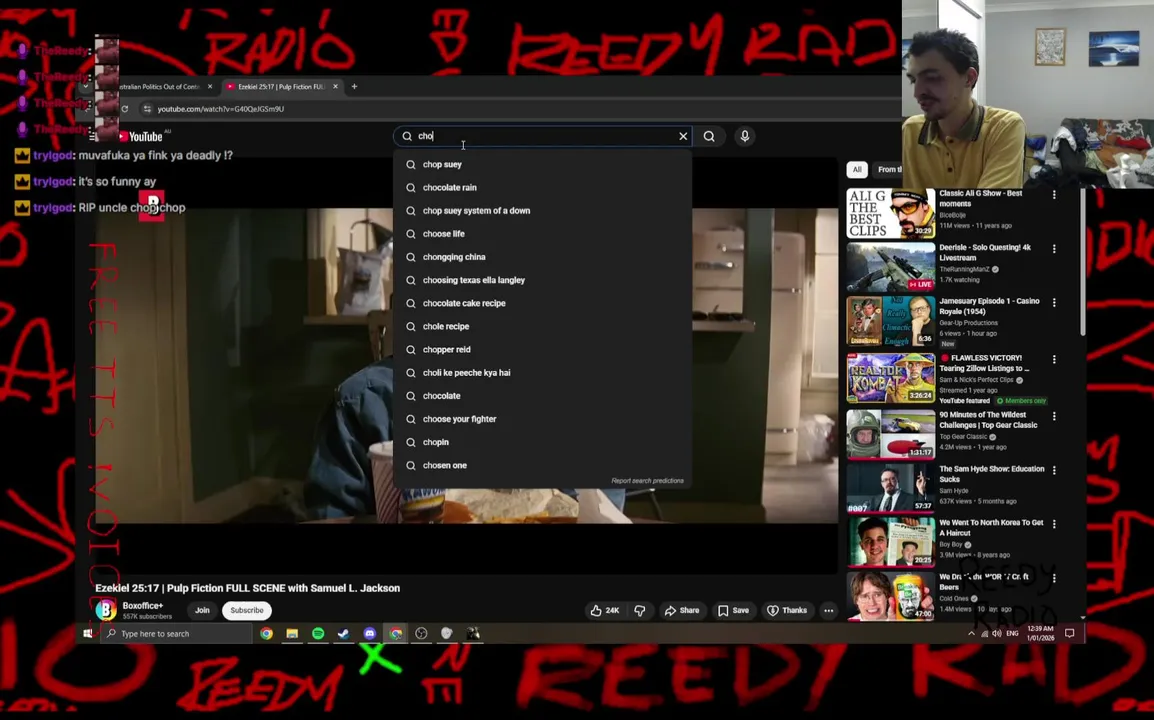This screenshot has height=720, width=1154.
Task: Choose 'chocolate cake recipe' suggestion
Action: [x=543, y=303]
